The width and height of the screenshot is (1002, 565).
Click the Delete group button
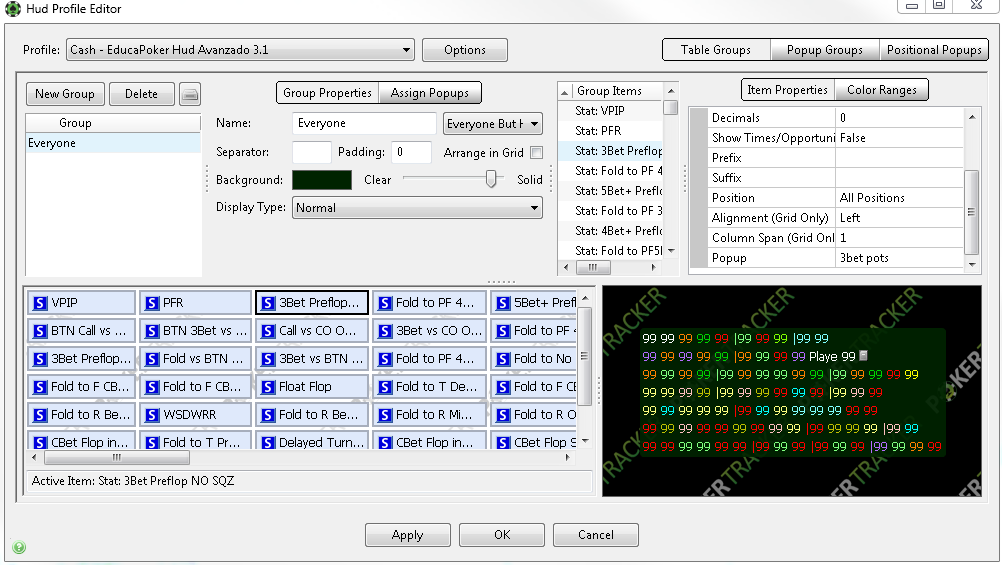(x=141, y=94)
